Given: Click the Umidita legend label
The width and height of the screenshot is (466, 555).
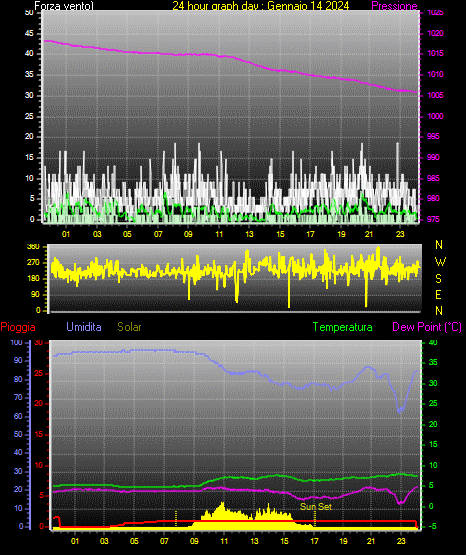Looking at the screenshot, I should pyautogui.click(x=84, y=327).
